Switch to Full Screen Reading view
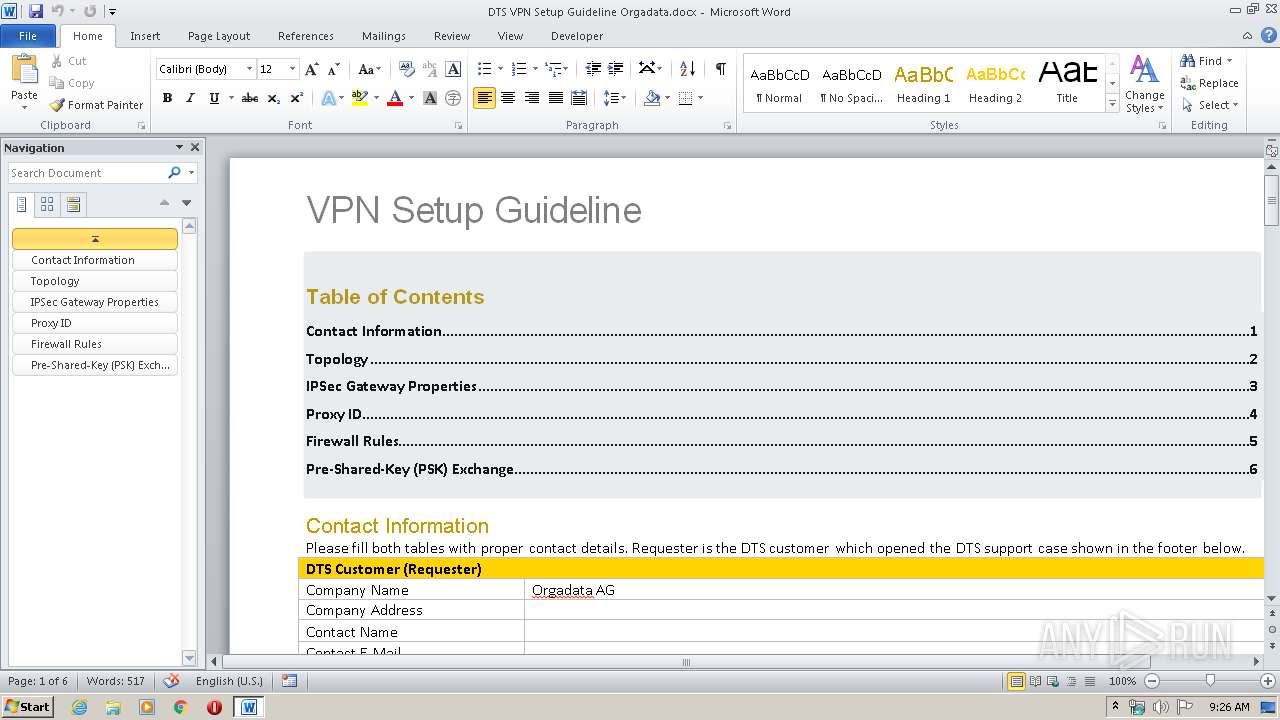Viewport: 1280px width, 720px height. [x=1035, y=681]
